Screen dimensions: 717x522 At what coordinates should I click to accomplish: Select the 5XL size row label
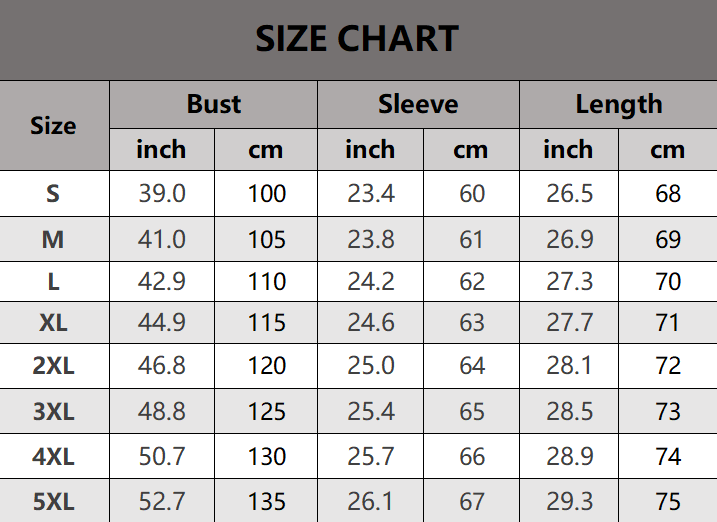tap(53, 501)
